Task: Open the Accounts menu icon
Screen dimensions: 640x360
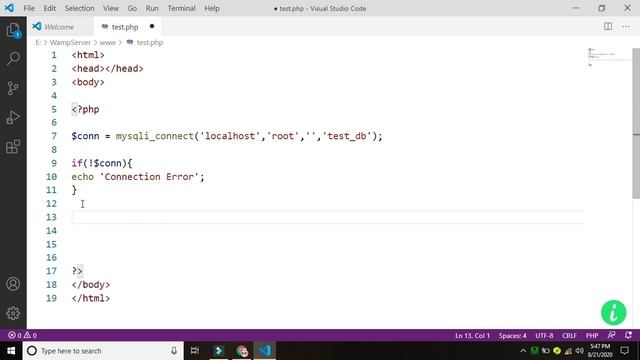Action: coord(13,284)
